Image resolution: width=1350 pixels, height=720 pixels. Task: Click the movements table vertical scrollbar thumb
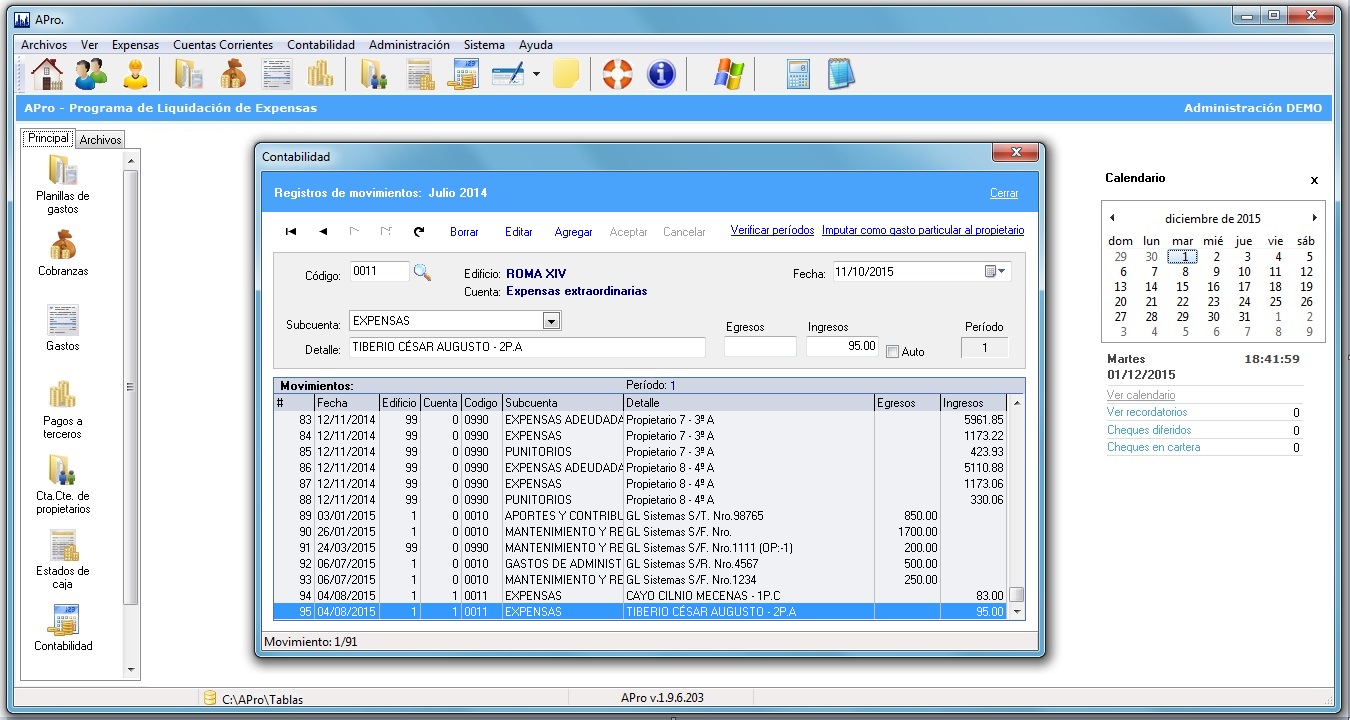(x=1016, y=594)
